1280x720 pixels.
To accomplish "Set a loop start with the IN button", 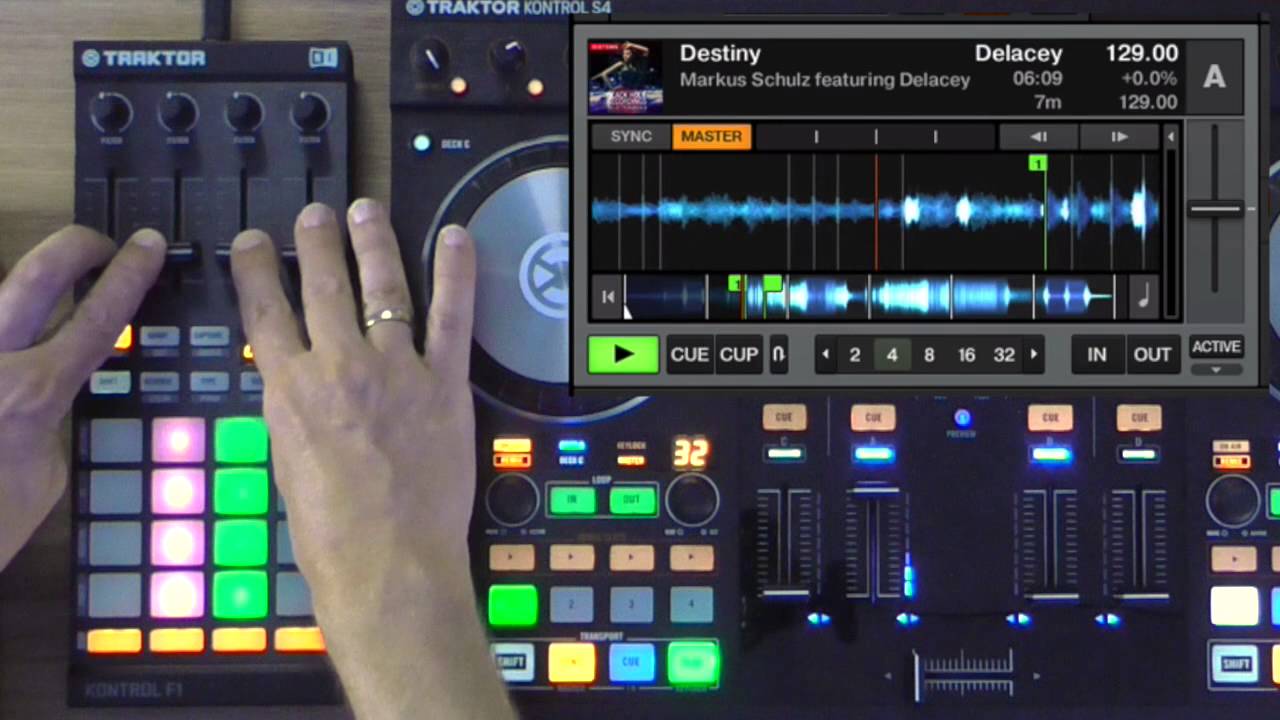I will [1096, 354].
